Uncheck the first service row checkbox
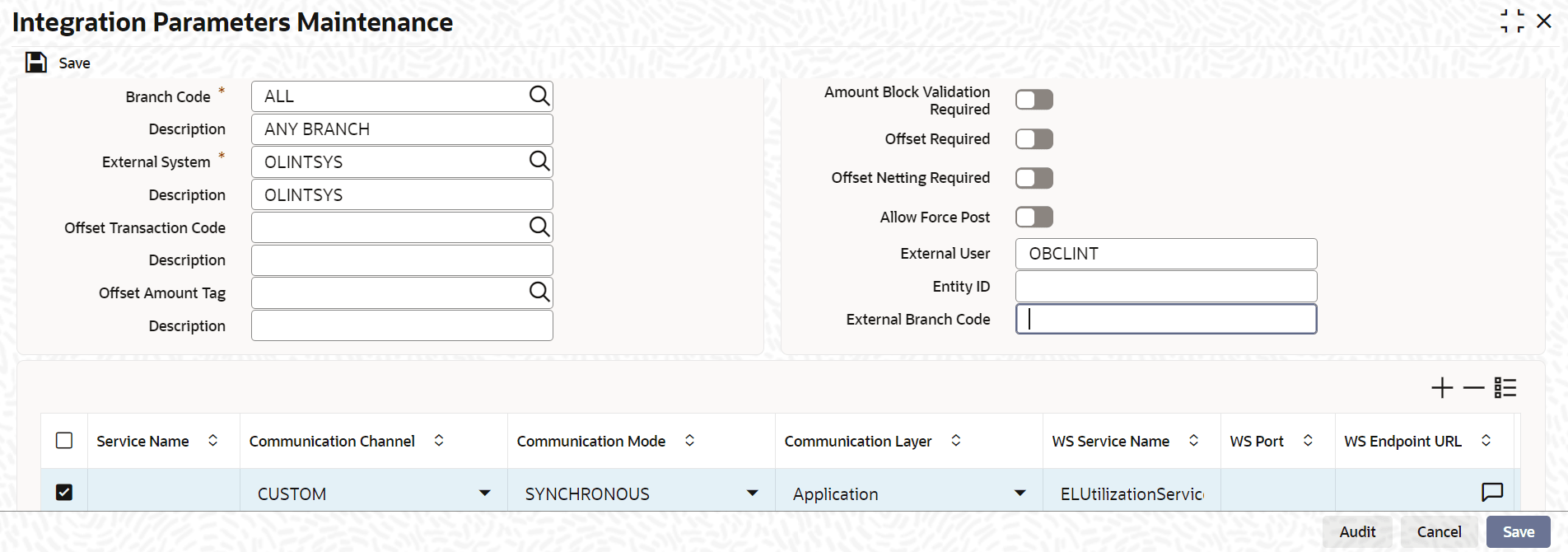 [x=64, y=492]
